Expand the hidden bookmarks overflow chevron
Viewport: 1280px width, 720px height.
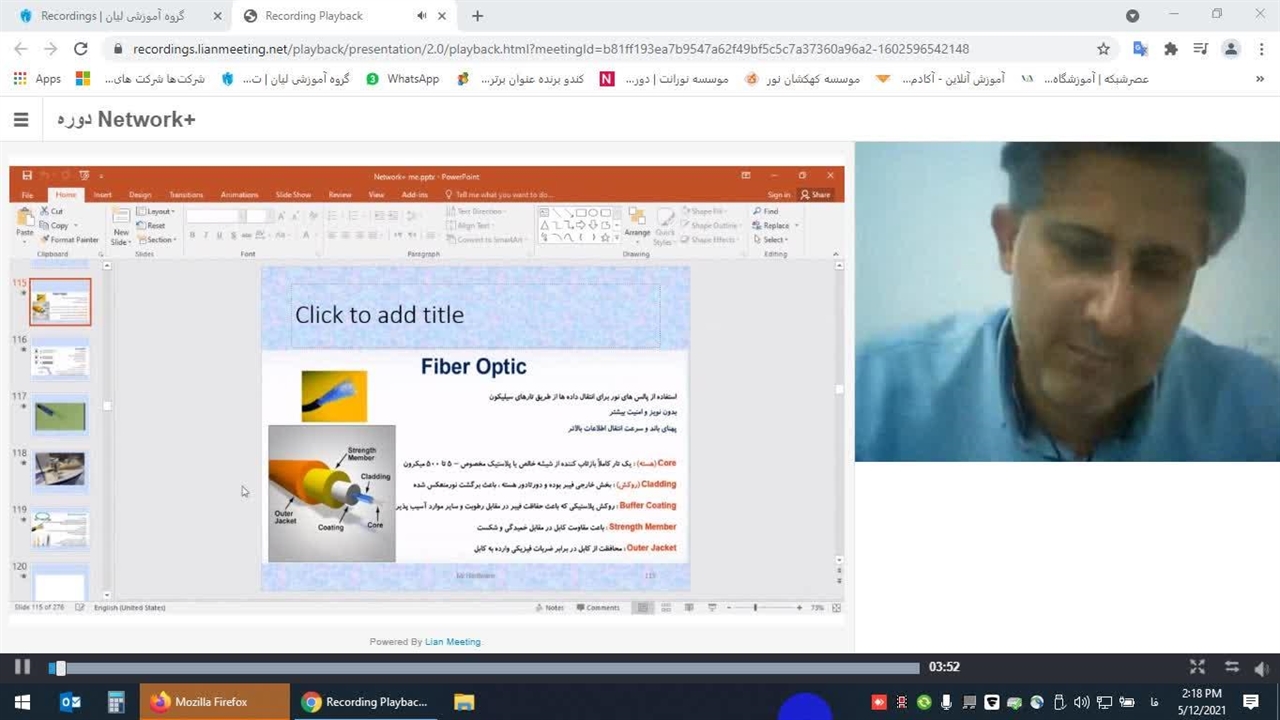(1259, 79)
